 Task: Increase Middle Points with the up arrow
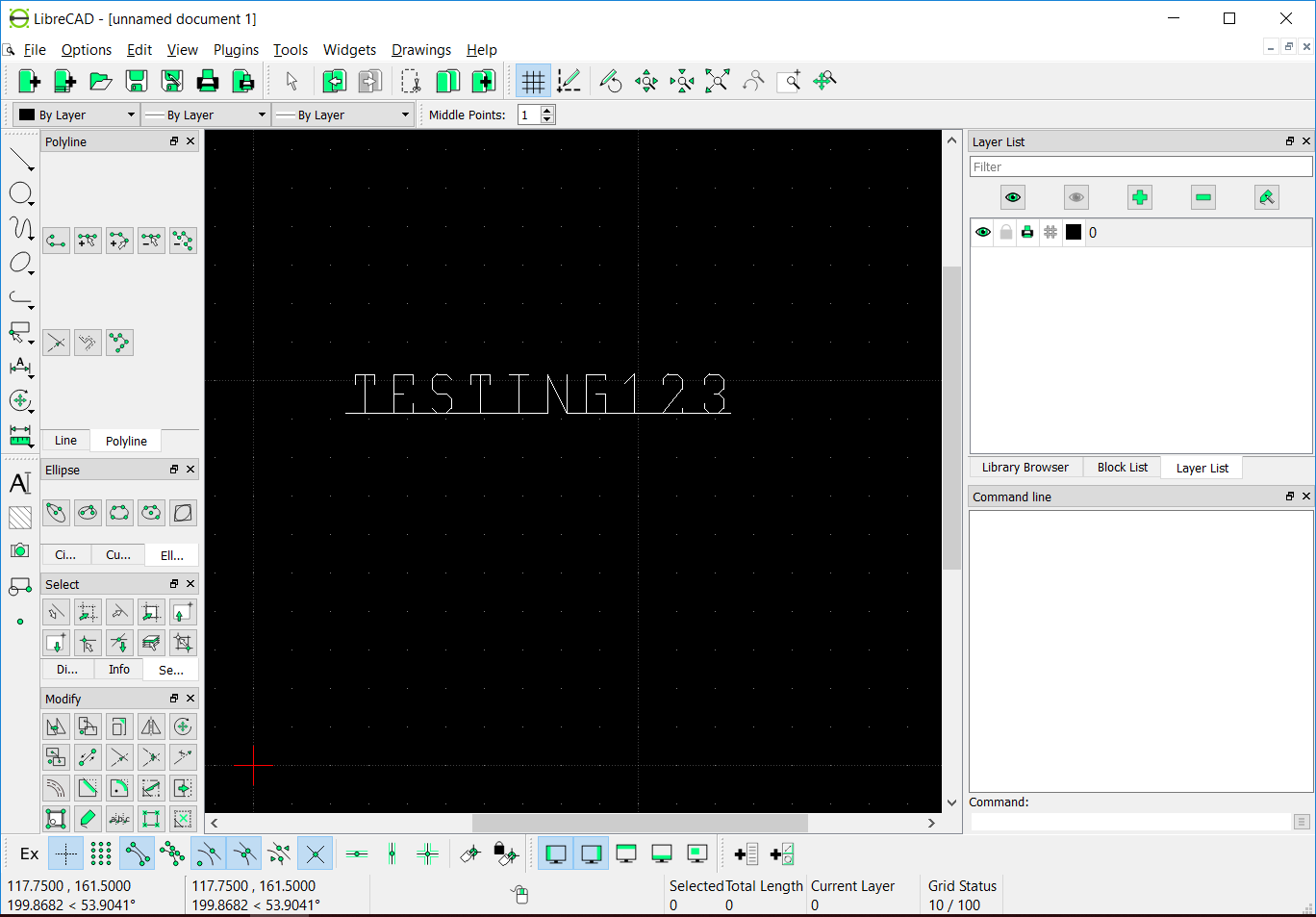tap(547, 109)
